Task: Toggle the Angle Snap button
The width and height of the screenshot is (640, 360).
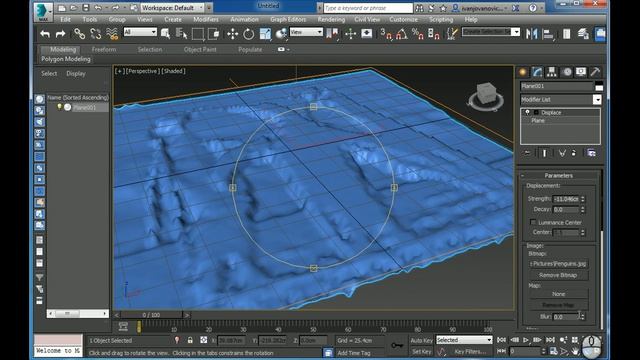Action: pos(402,34)
